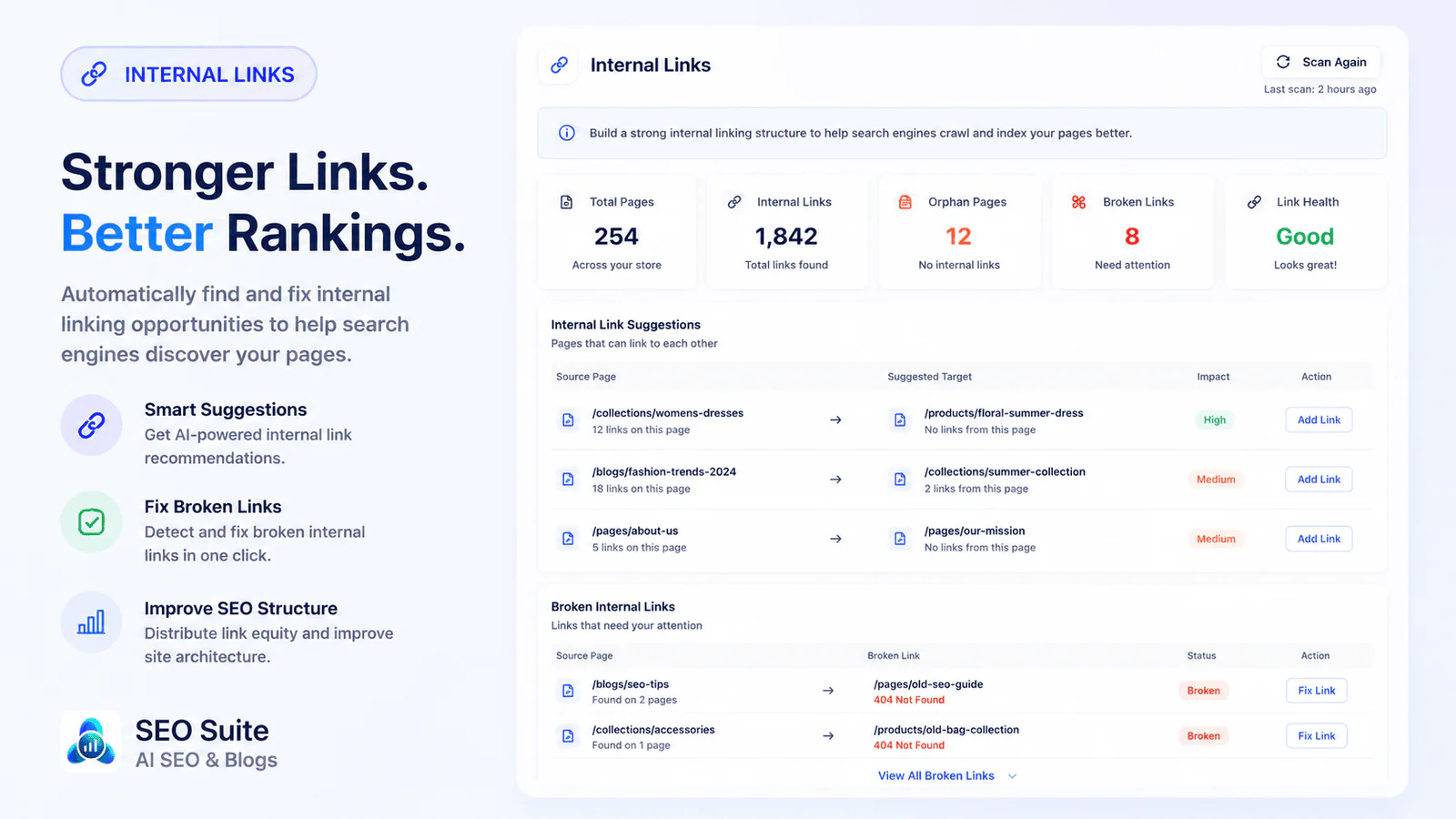Click the Source Page header in suggestions table
Viewport: 1456px width, 819px height.
(x=586, y=377)
